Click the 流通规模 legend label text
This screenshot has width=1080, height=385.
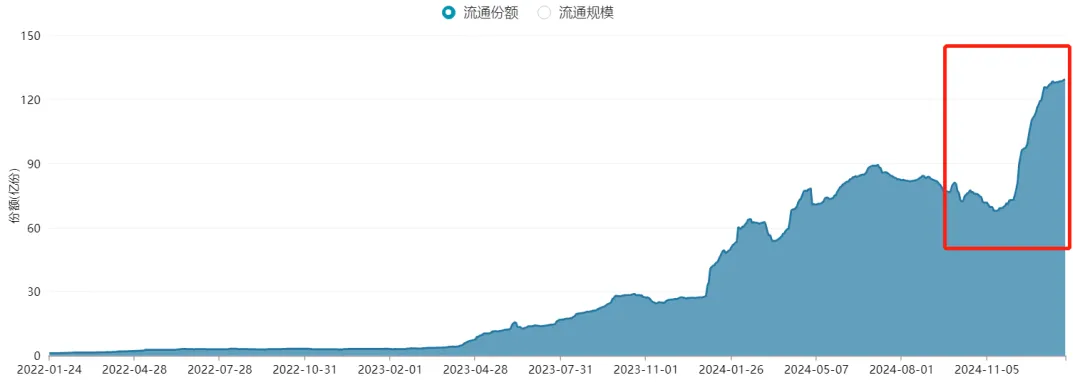click(585, 12)
